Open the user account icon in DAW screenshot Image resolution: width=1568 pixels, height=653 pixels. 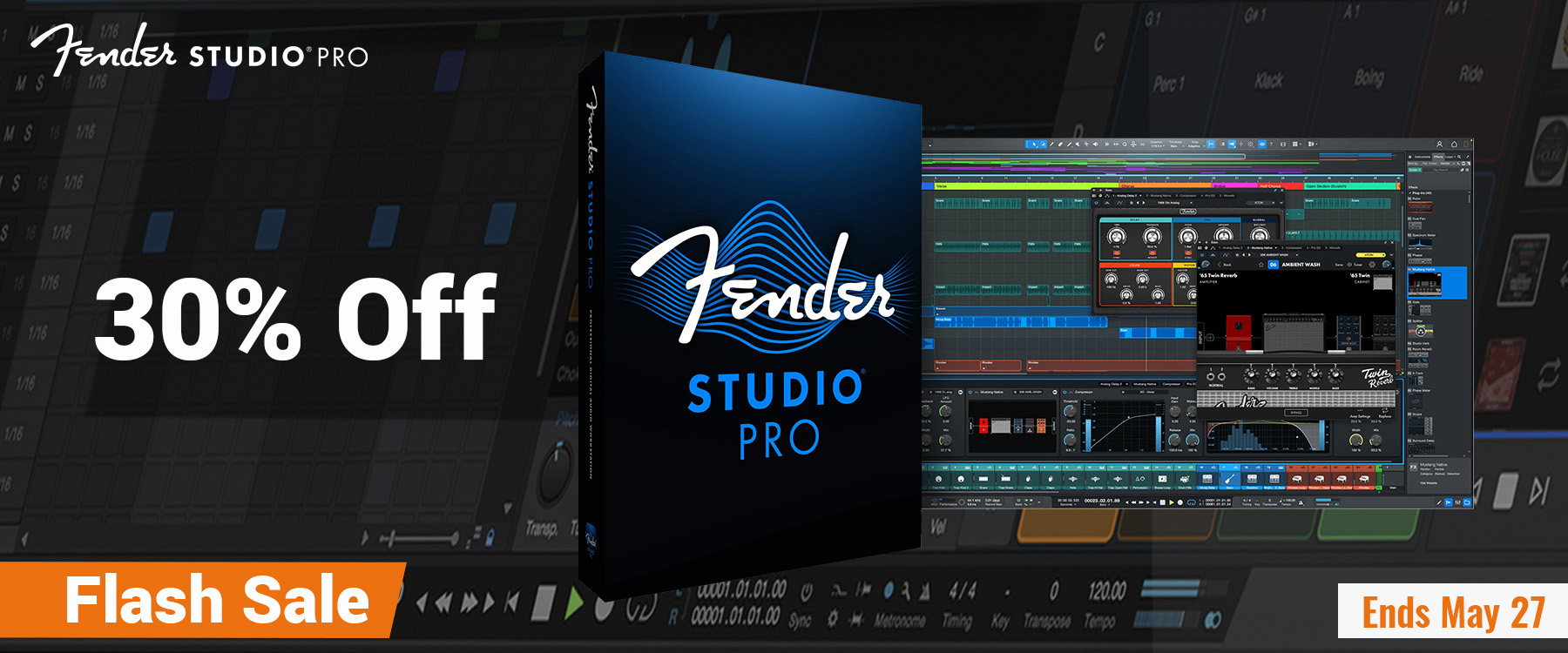[x=1439, y=144]
